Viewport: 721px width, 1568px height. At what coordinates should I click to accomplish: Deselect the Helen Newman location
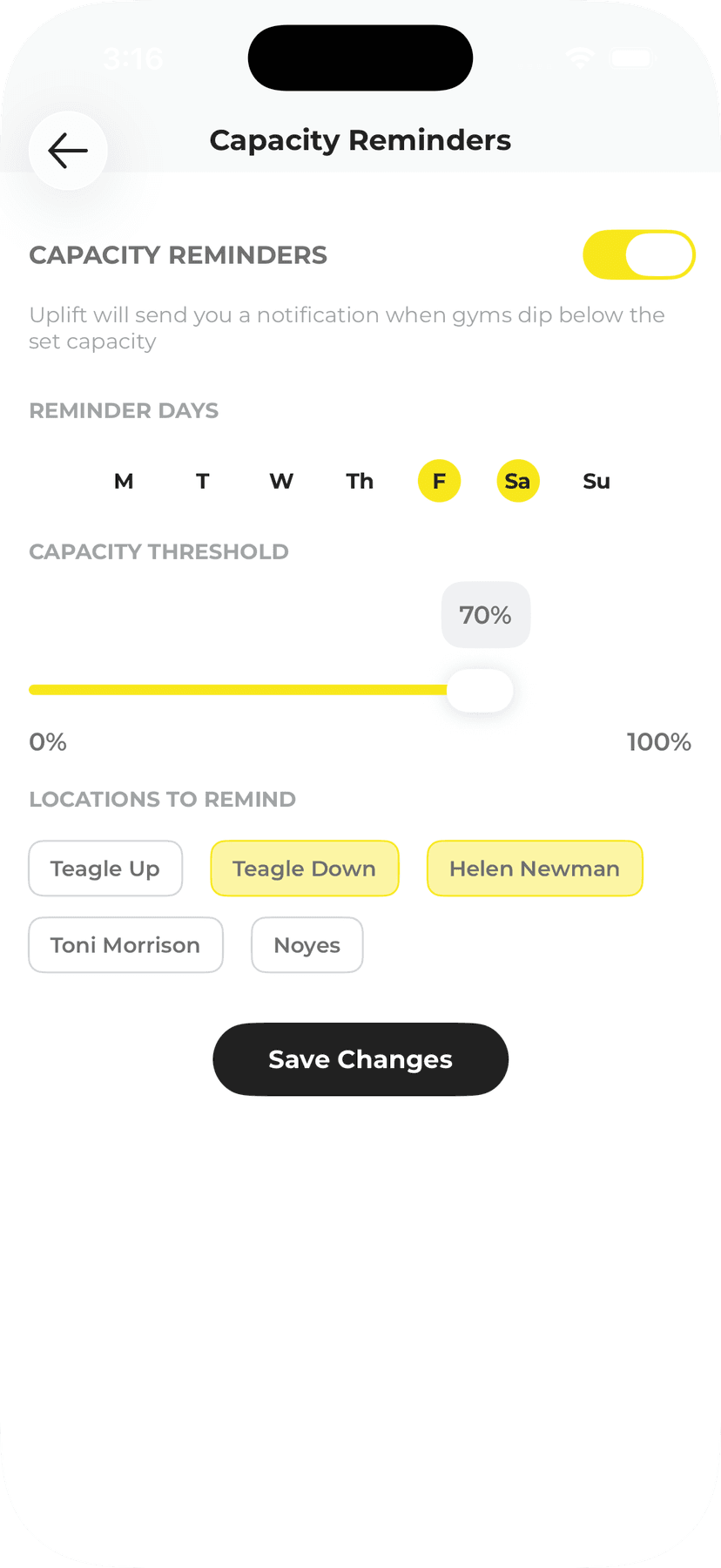[x=534, y=868]
